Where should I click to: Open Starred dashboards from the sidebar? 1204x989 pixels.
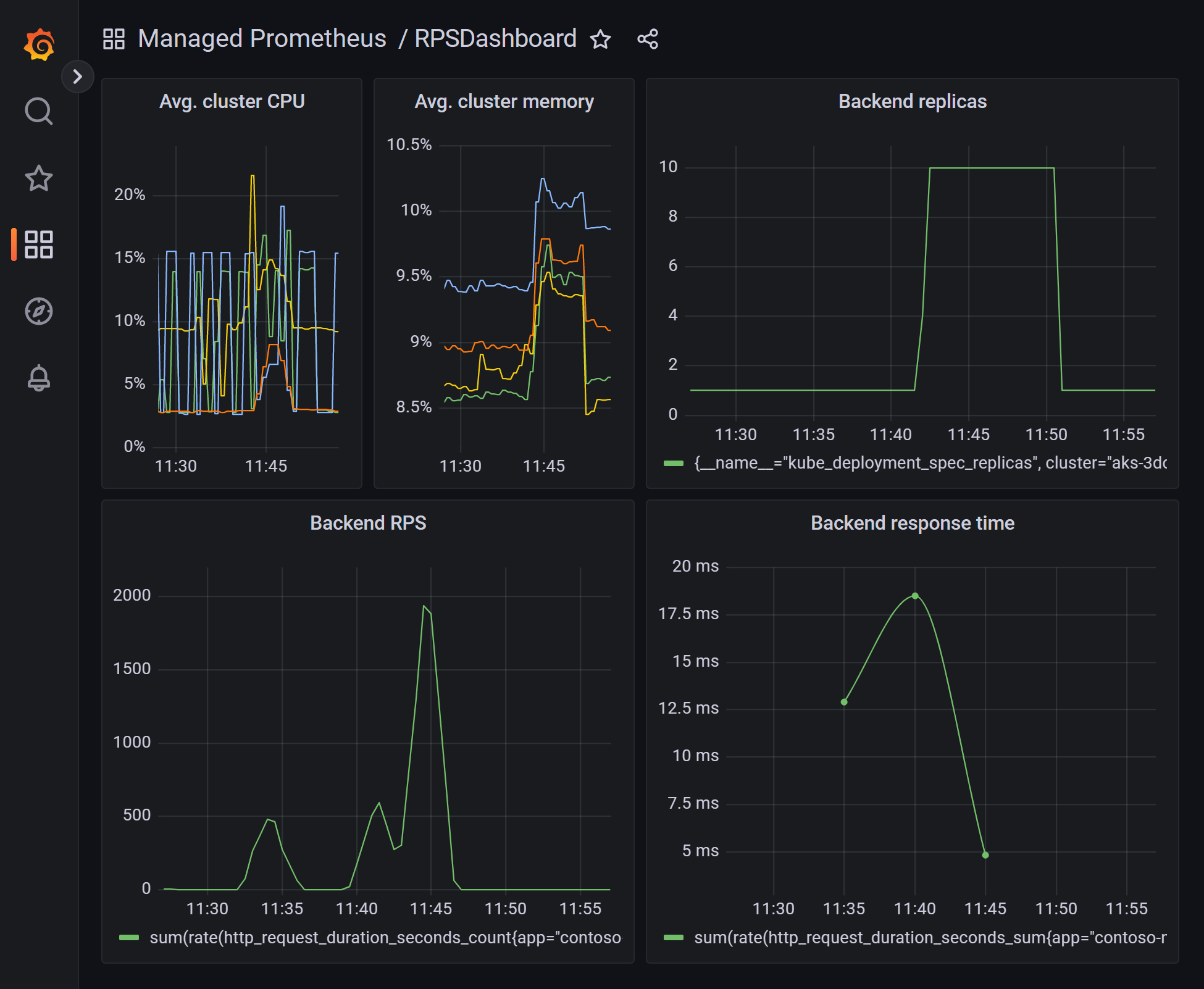point(39,178)
